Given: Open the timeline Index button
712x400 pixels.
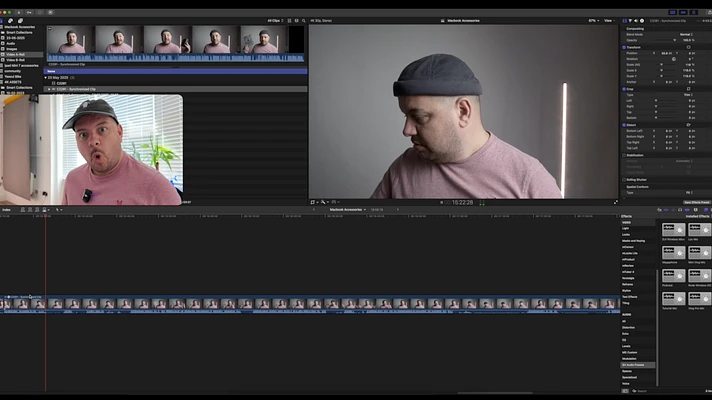Looking at the screenshot, I should coord(6,210).
